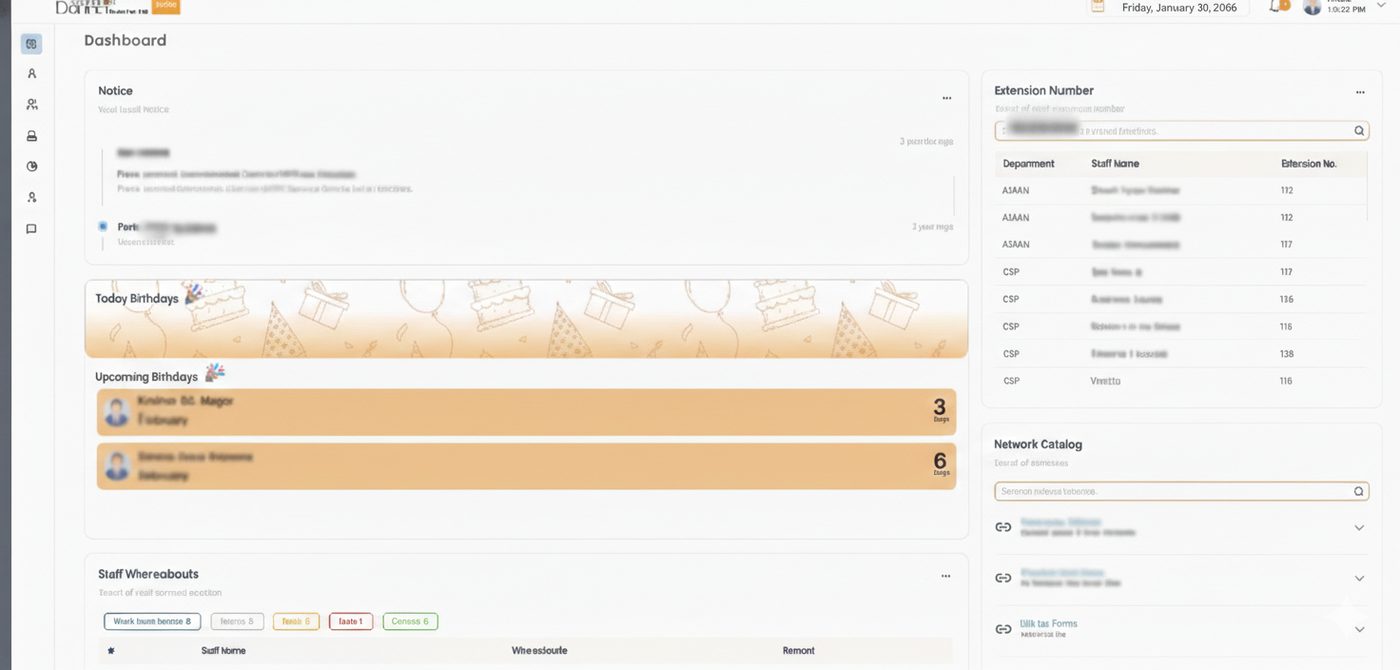Click the link icon of first catalog entry

pyautogui.click(x=1003, y=527)
